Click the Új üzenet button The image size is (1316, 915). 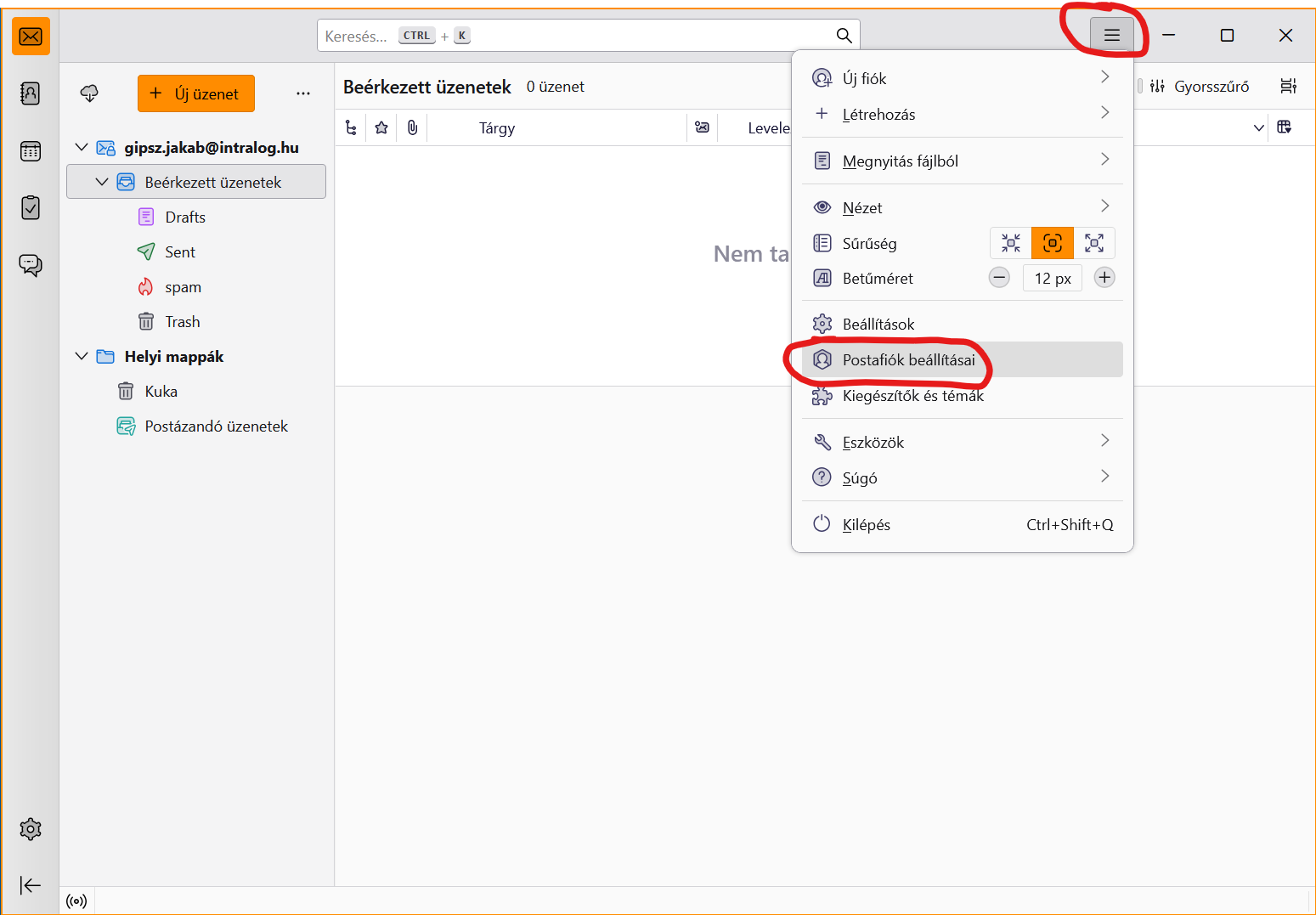point(196,93)
